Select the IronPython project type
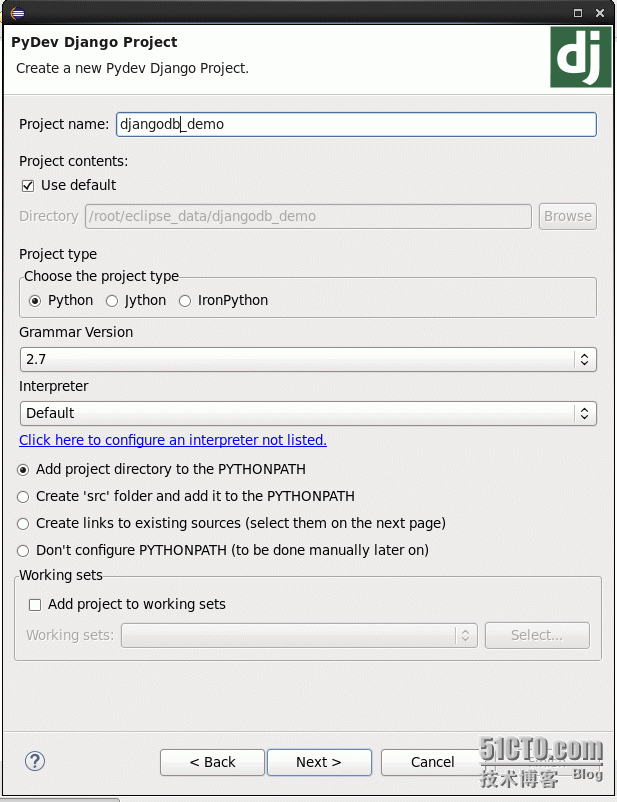This screenshot has height=802, width=617. (185, 301)
